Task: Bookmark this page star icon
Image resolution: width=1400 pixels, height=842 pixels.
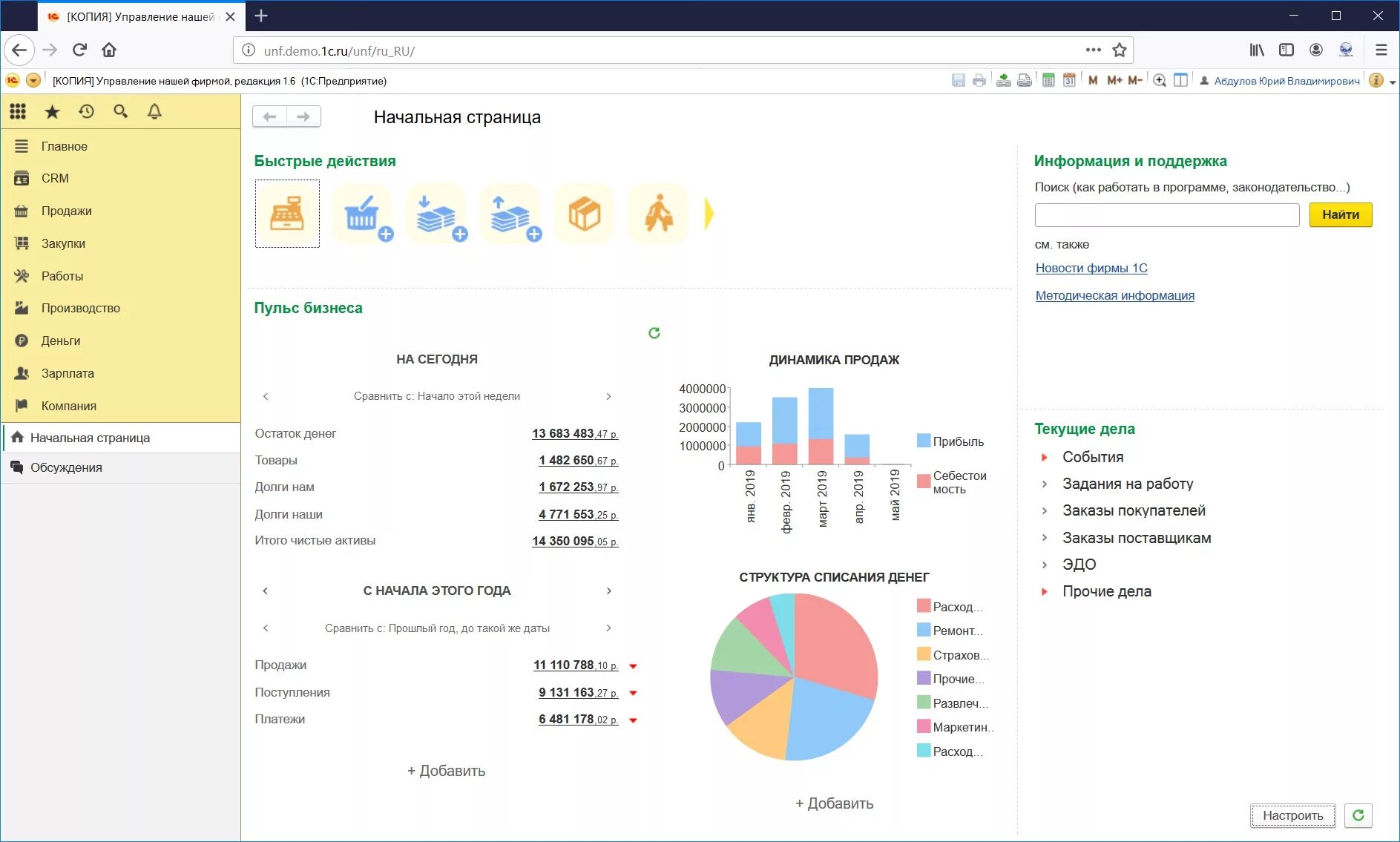Action: click(1120, 50)
